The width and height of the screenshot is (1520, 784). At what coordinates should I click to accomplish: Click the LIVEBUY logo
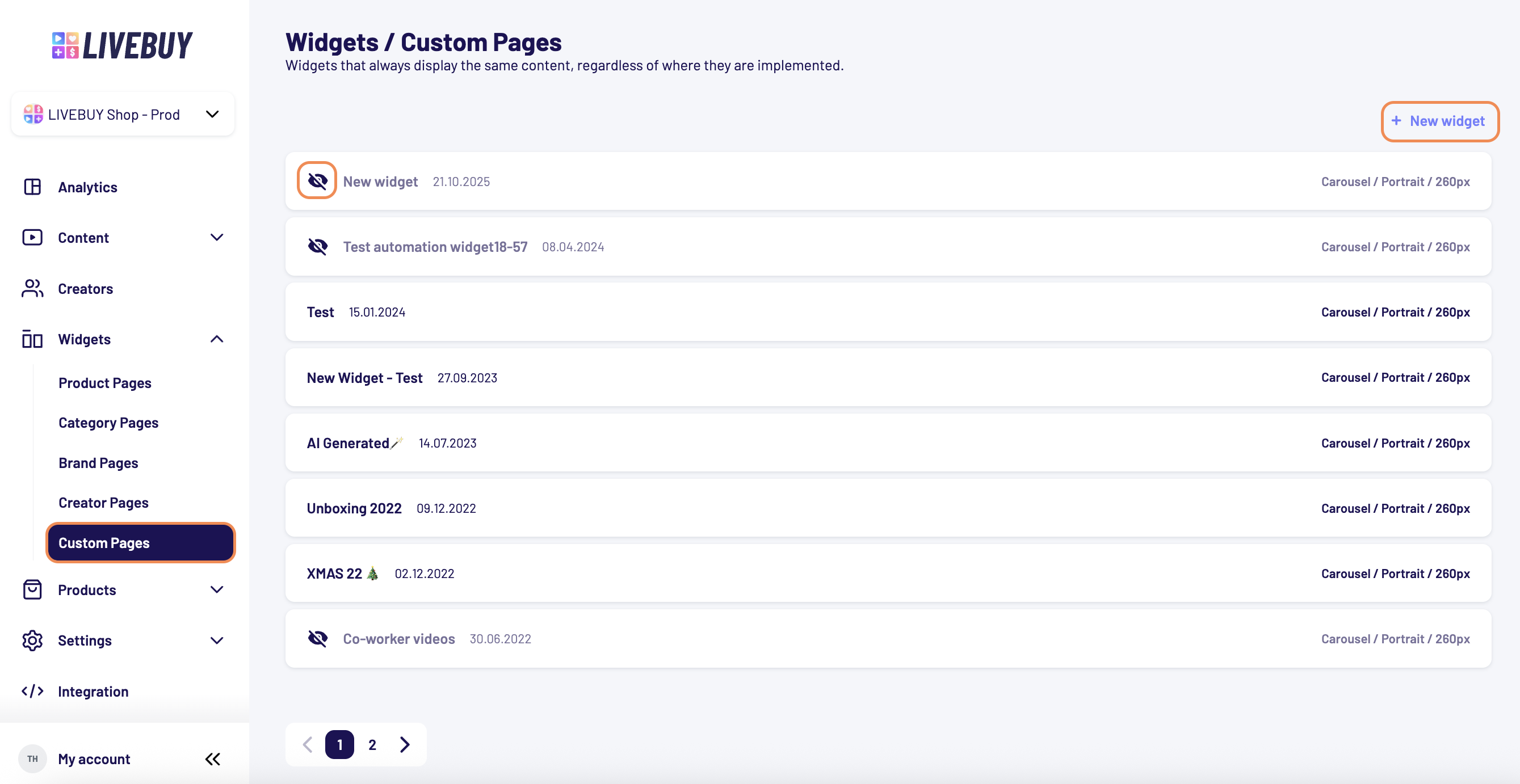122,45
